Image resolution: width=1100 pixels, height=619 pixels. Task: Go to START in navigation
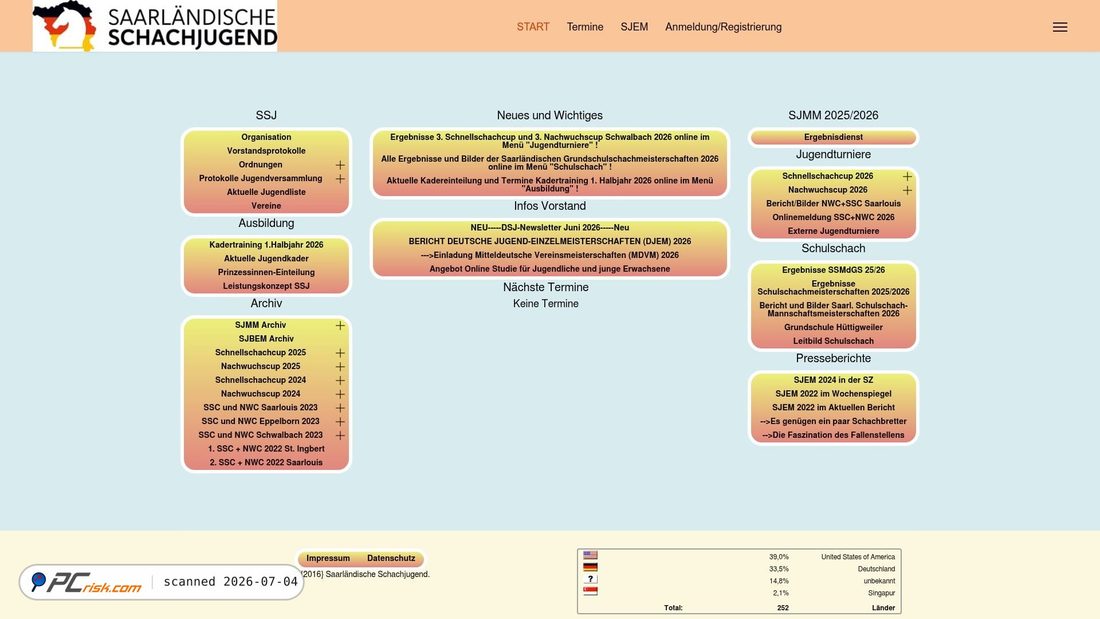(533, 27)
